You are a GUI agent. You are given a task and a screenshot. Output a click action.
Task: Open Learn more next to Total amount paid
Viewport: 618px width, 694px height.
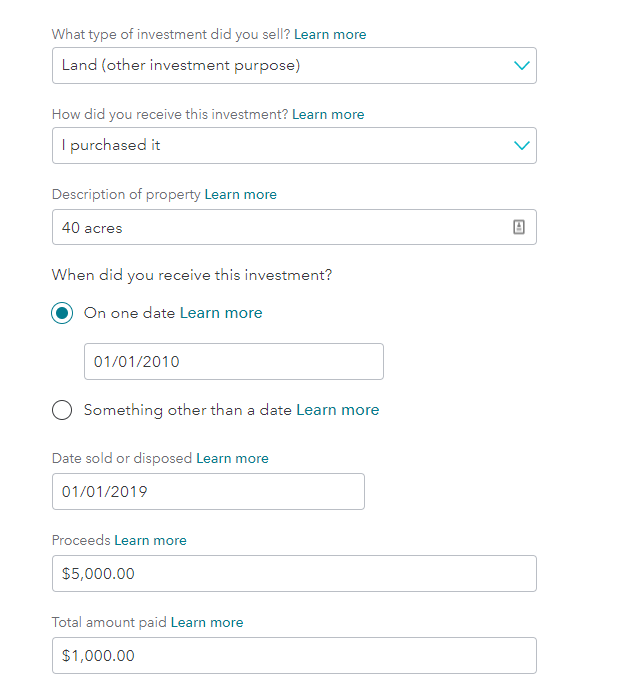click(x=207, y=622)
